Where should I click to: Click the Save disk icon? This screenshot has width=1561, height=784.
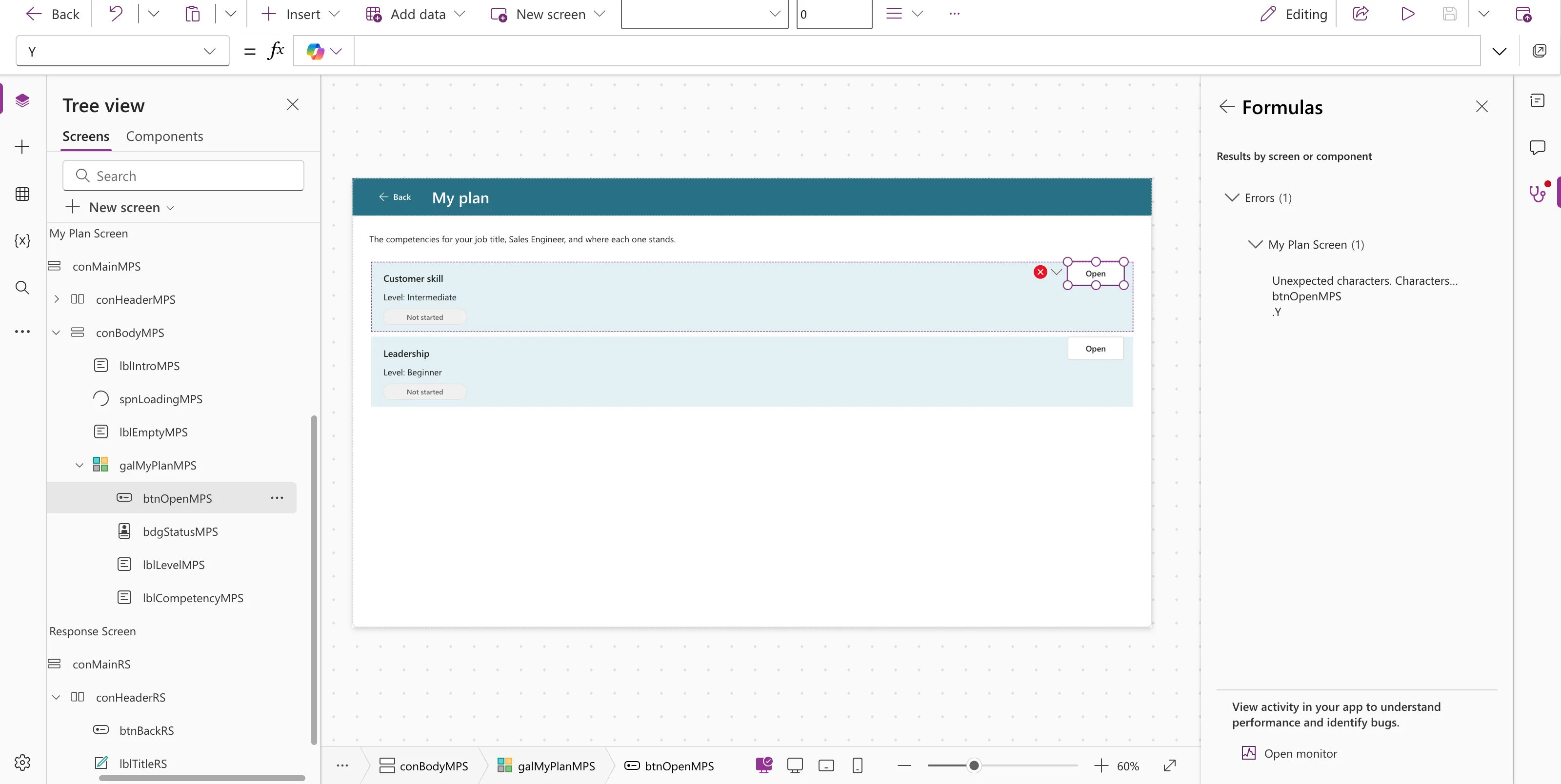(1449, 14)
